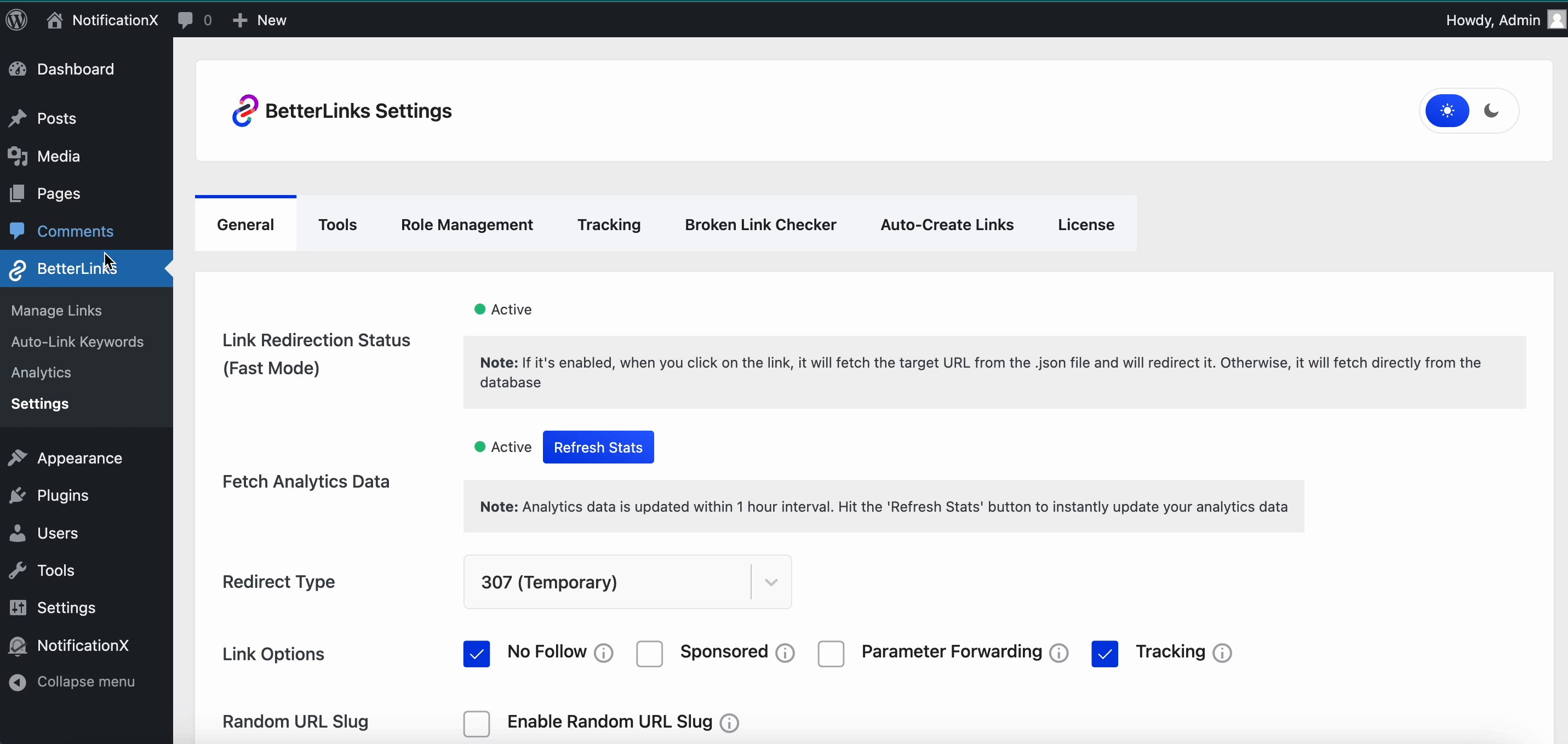Switch to dark mode with moon icon
The height and width of the screenshot is (744, 1568).
coord(1492,110)
